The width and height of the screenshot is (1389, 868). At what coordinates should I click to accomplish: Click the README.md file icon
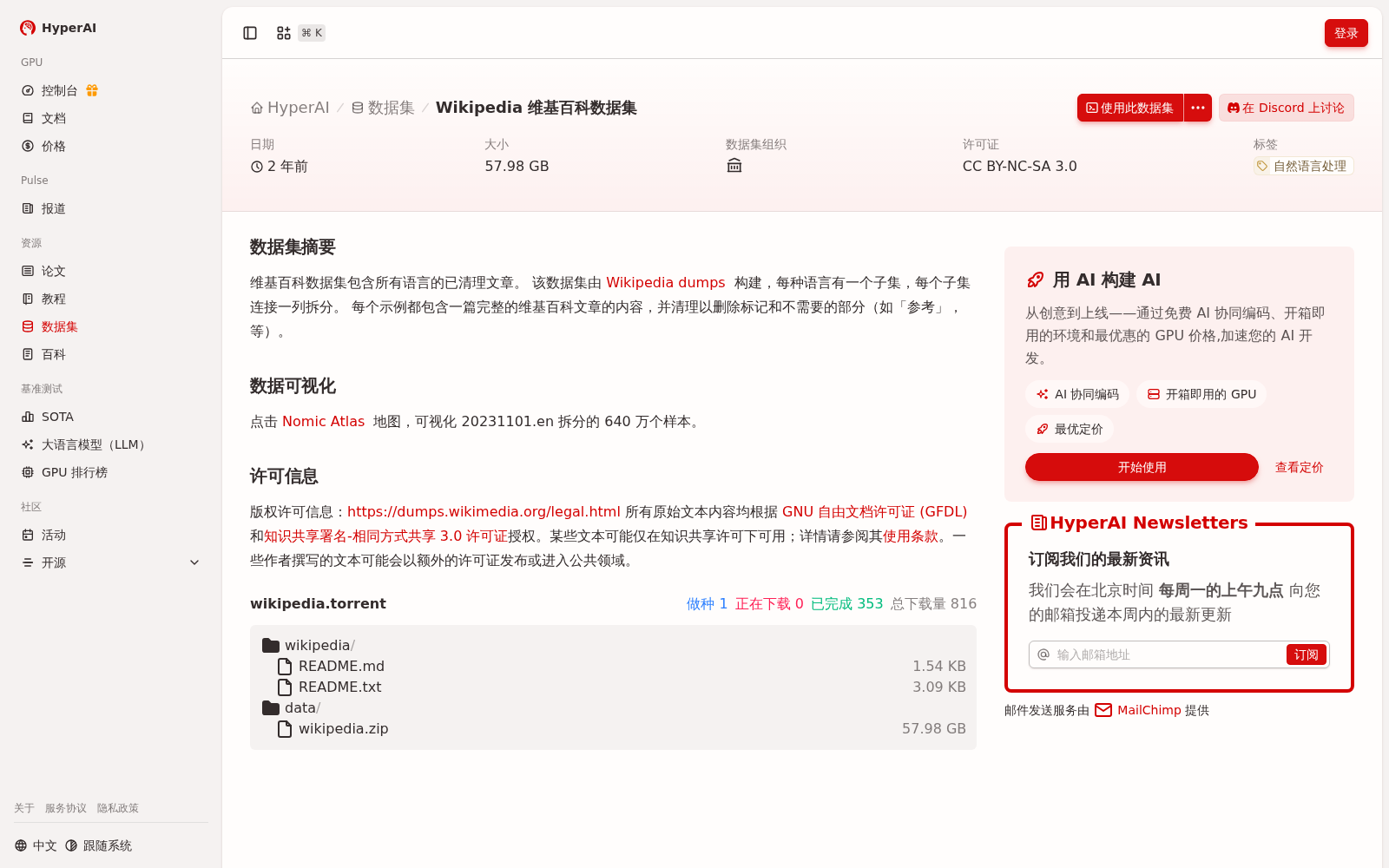[x=285, y=666]
